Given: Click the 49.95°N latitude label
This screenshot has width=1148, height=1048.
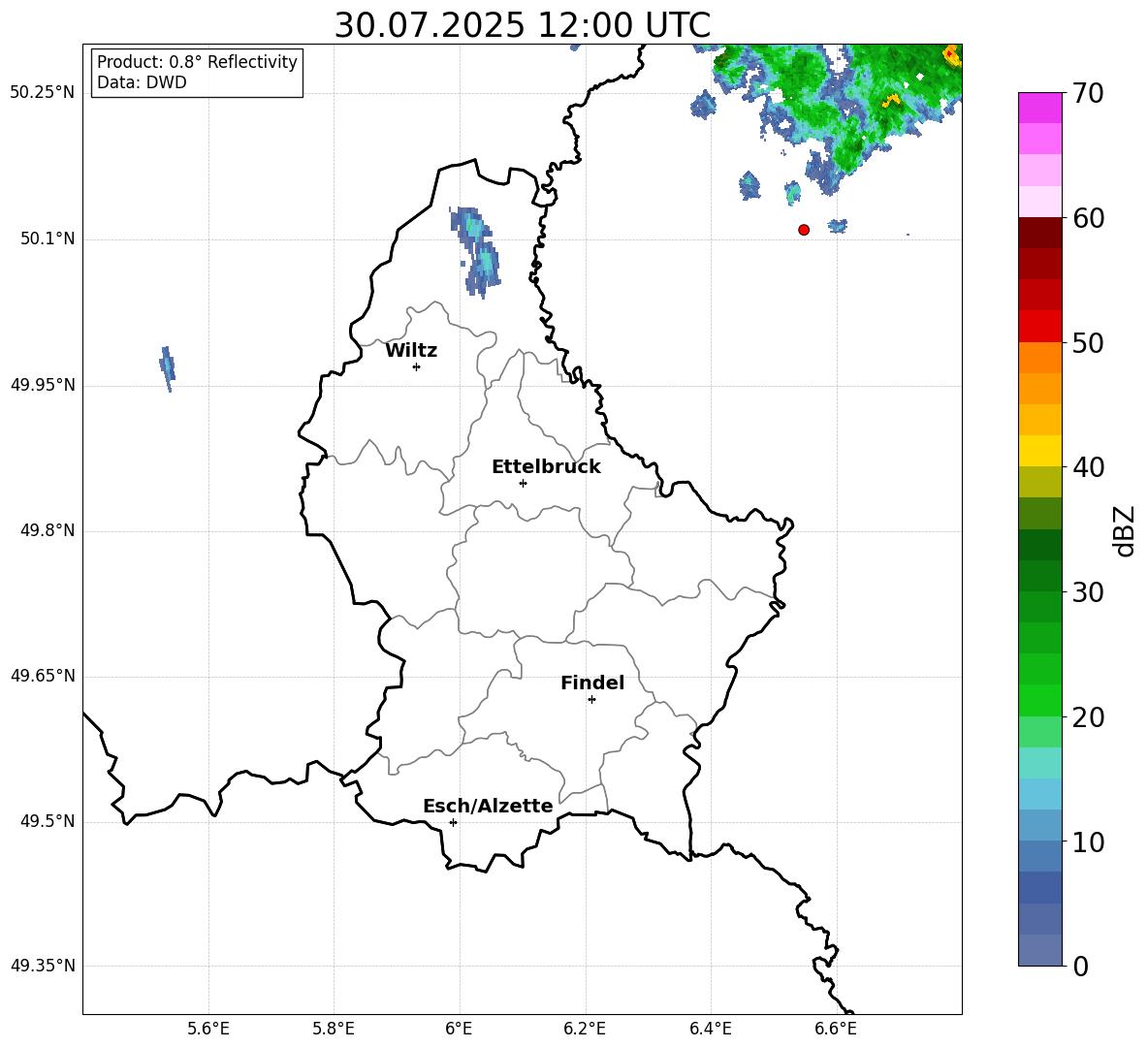Looking at the screenshot, I should coord(42,385).
